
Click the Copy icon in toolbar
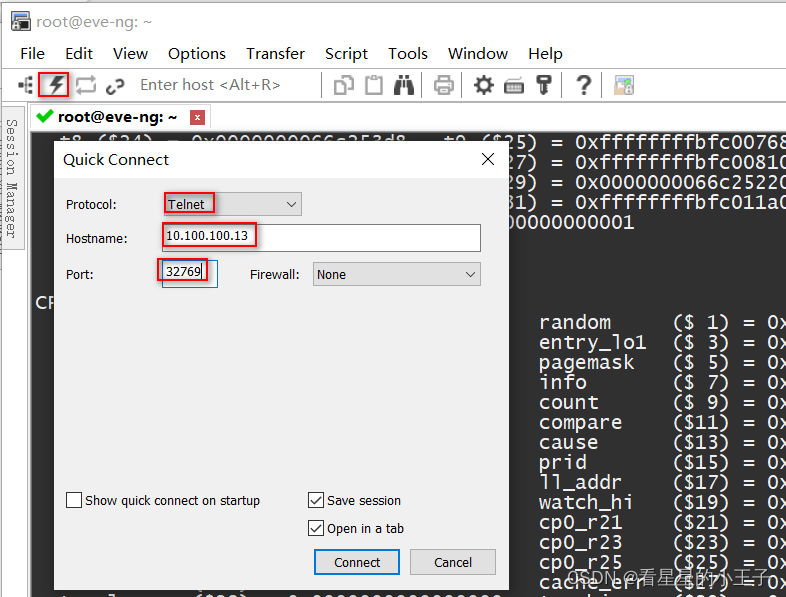pos(344,85)
